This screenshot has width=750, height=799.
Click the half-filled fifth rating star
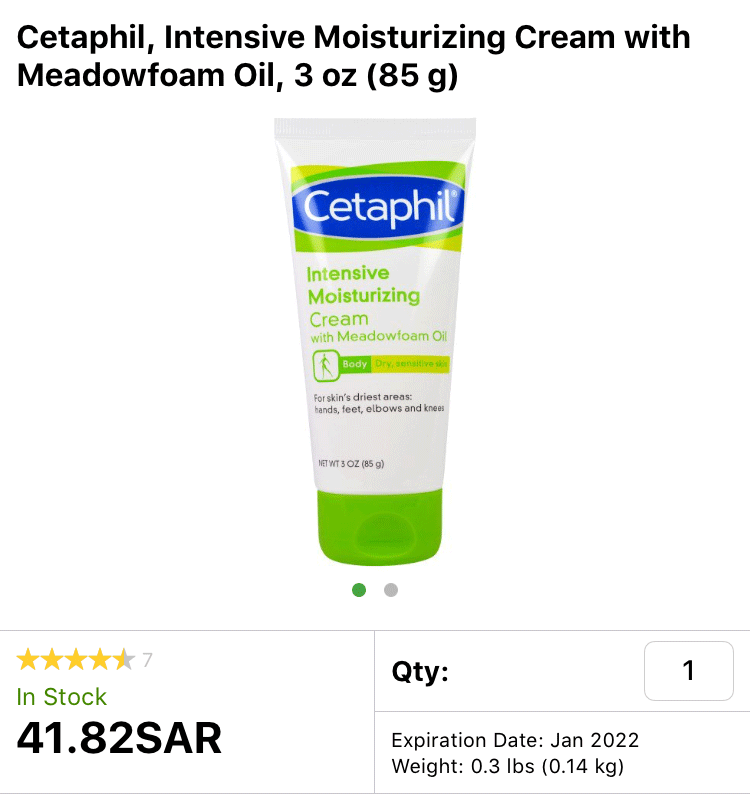(x=124, y=659)
